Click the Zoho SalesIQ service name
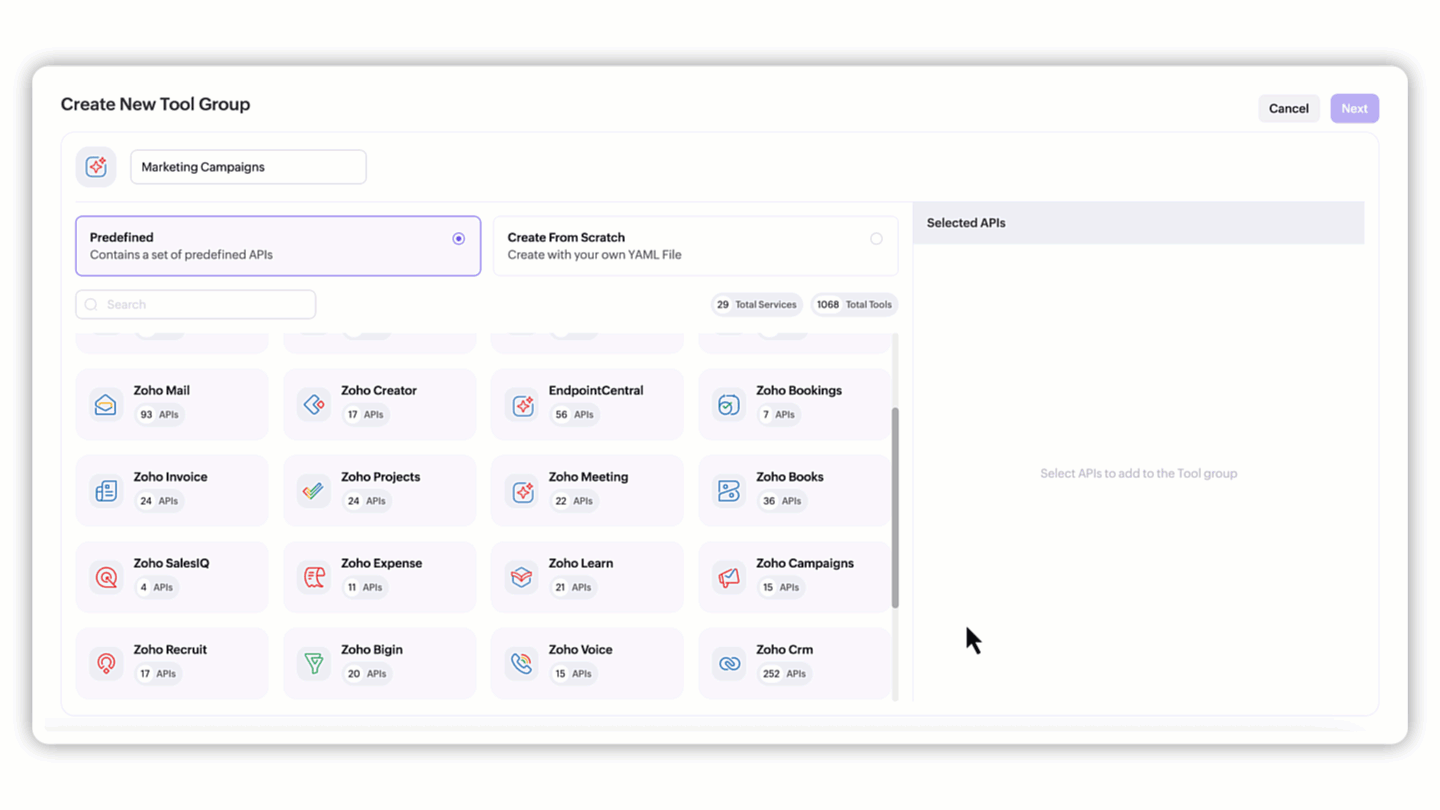Image resolution: width=1440 pixels, height=810 pixels. click(x=172, y=563)
